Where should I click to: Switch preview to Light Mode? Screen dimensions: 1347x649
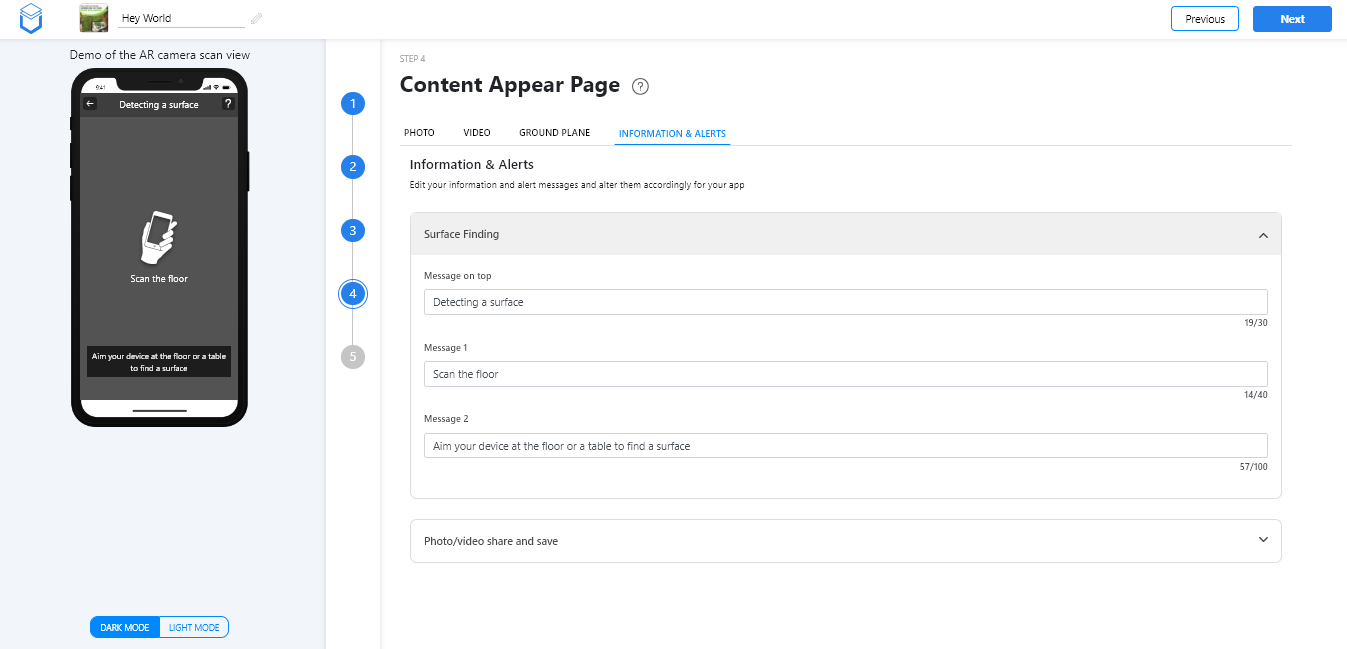[194, 627]
